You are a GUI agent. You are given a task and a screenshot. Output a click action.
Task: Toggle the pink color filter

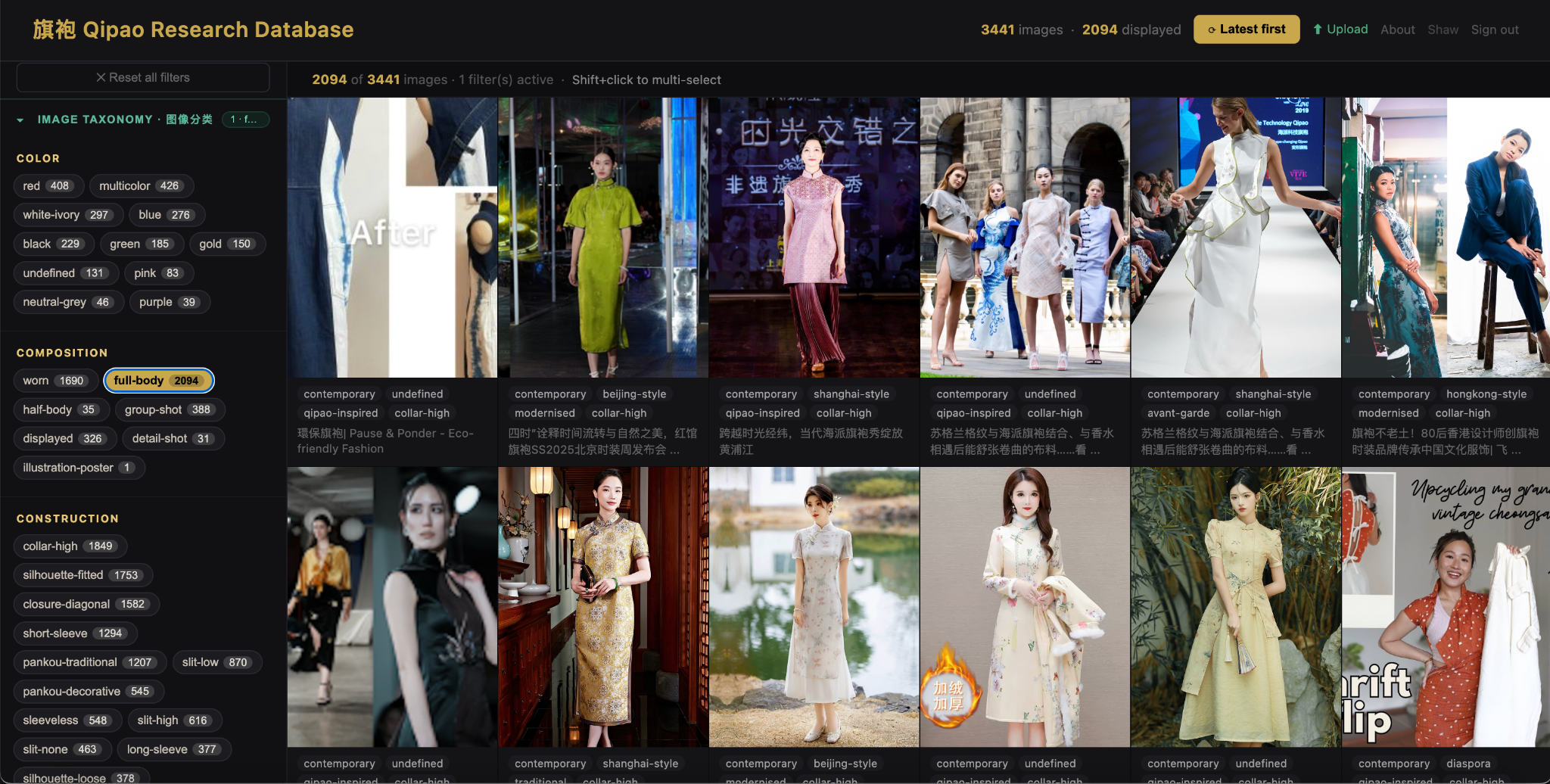(159, 273)
